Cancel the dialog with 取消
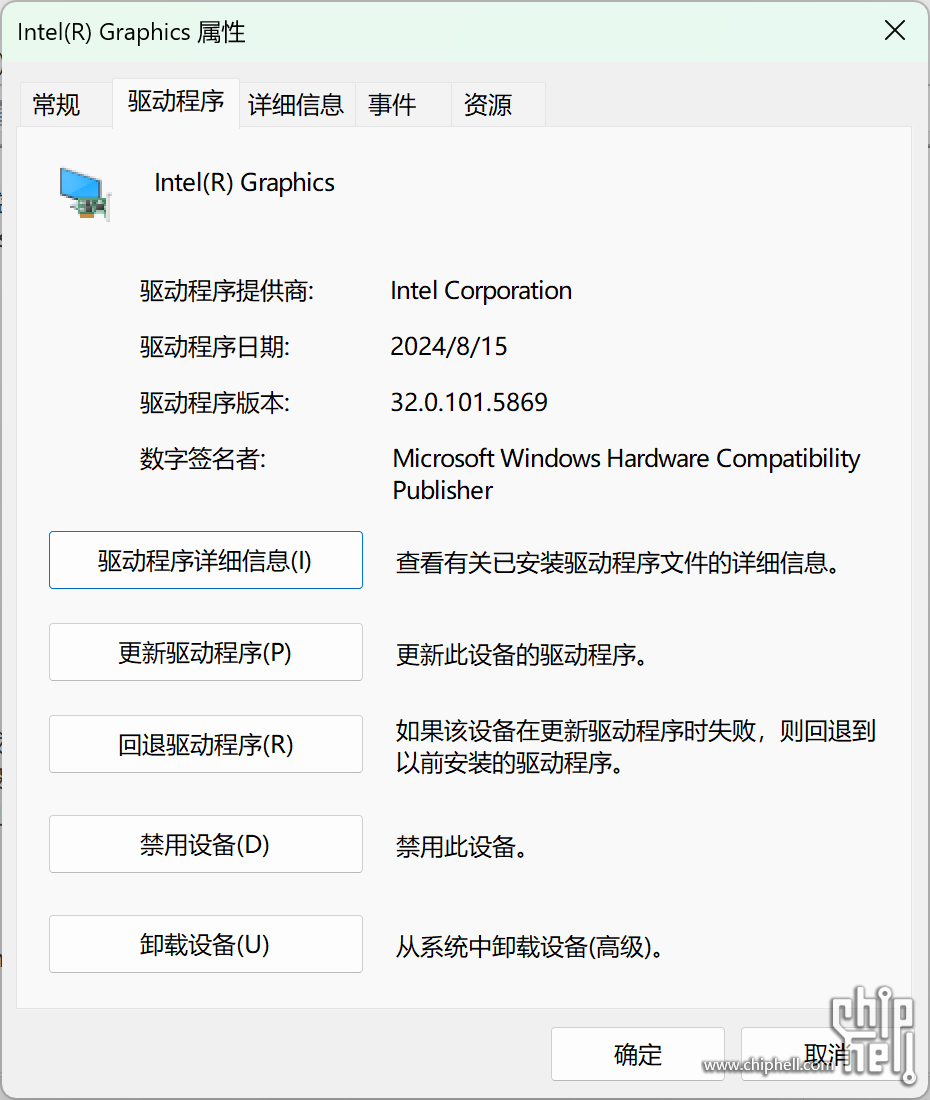This screenshot has height=1100, width=930. tap(828, 1054)
